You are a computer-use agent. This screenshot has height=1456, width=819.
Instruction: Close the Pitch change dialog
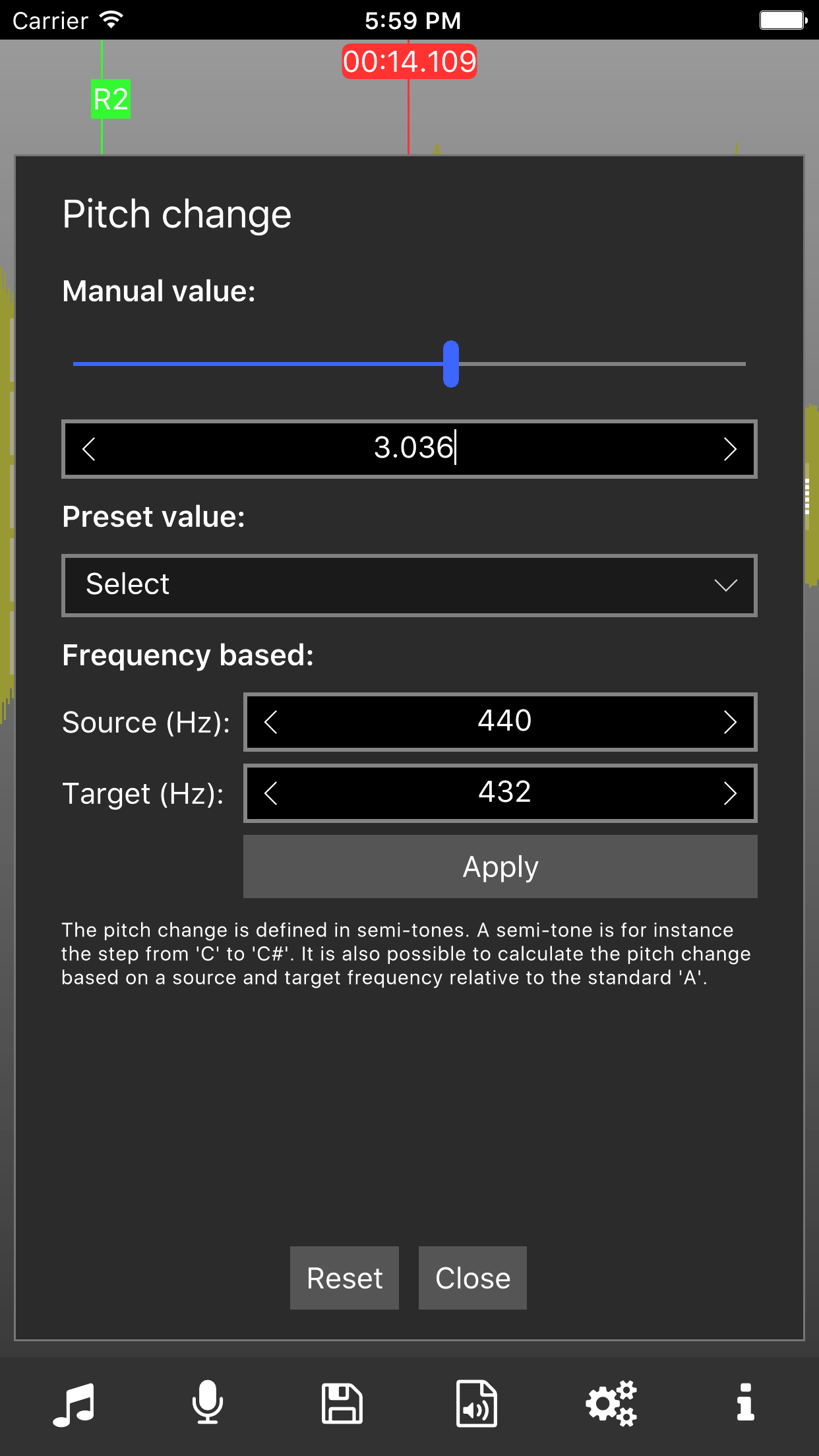coord(472,1278)
